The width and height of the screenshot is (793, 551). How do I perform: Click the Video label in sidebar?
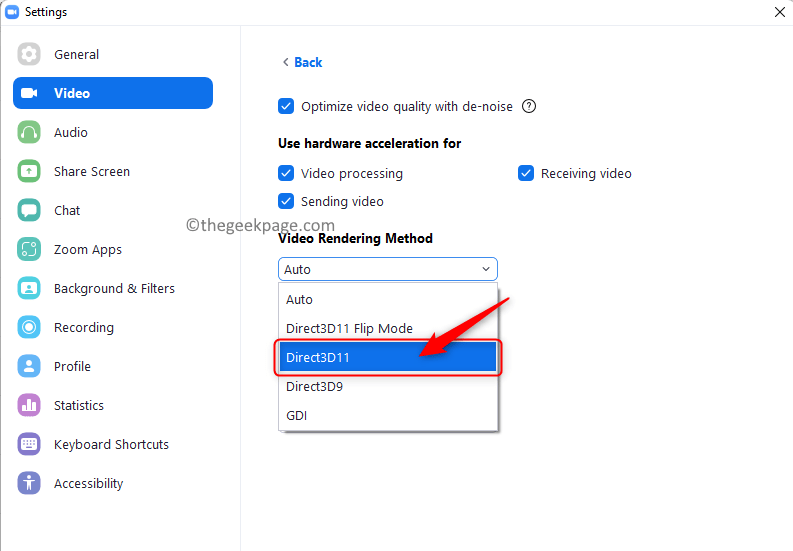pyautogui.click(x=72, y=93)
